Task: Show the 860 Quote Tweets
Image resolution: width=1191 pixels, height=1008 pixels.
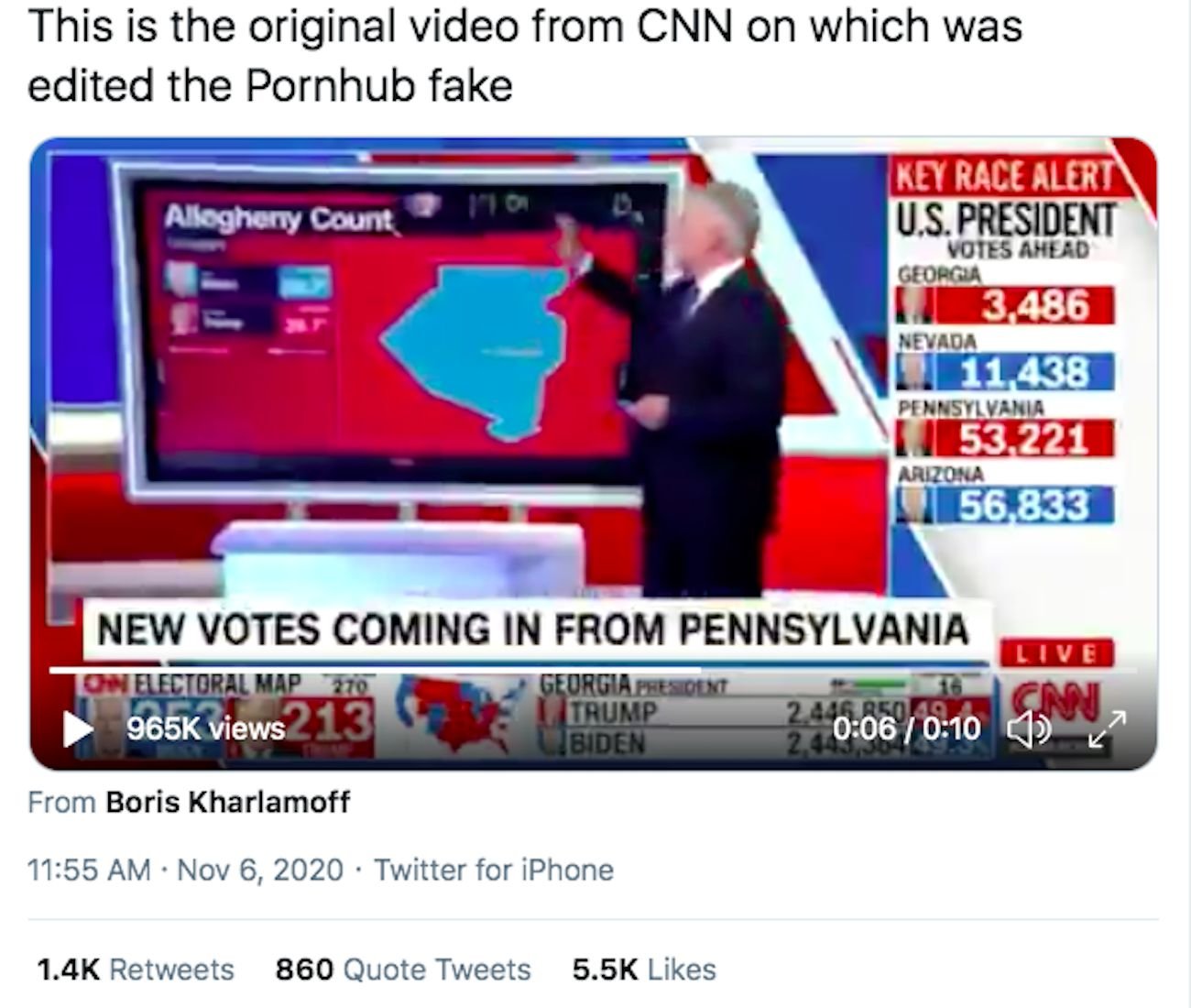Action: [x=403, y=970]
